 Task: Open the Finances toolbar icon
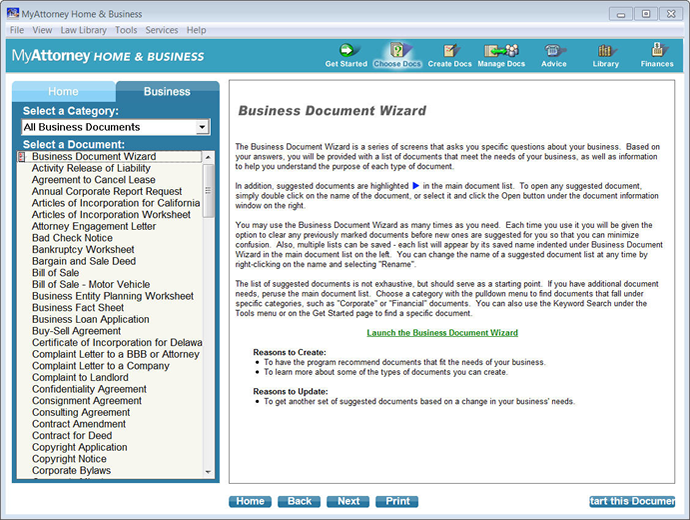(x=657, y=55)
